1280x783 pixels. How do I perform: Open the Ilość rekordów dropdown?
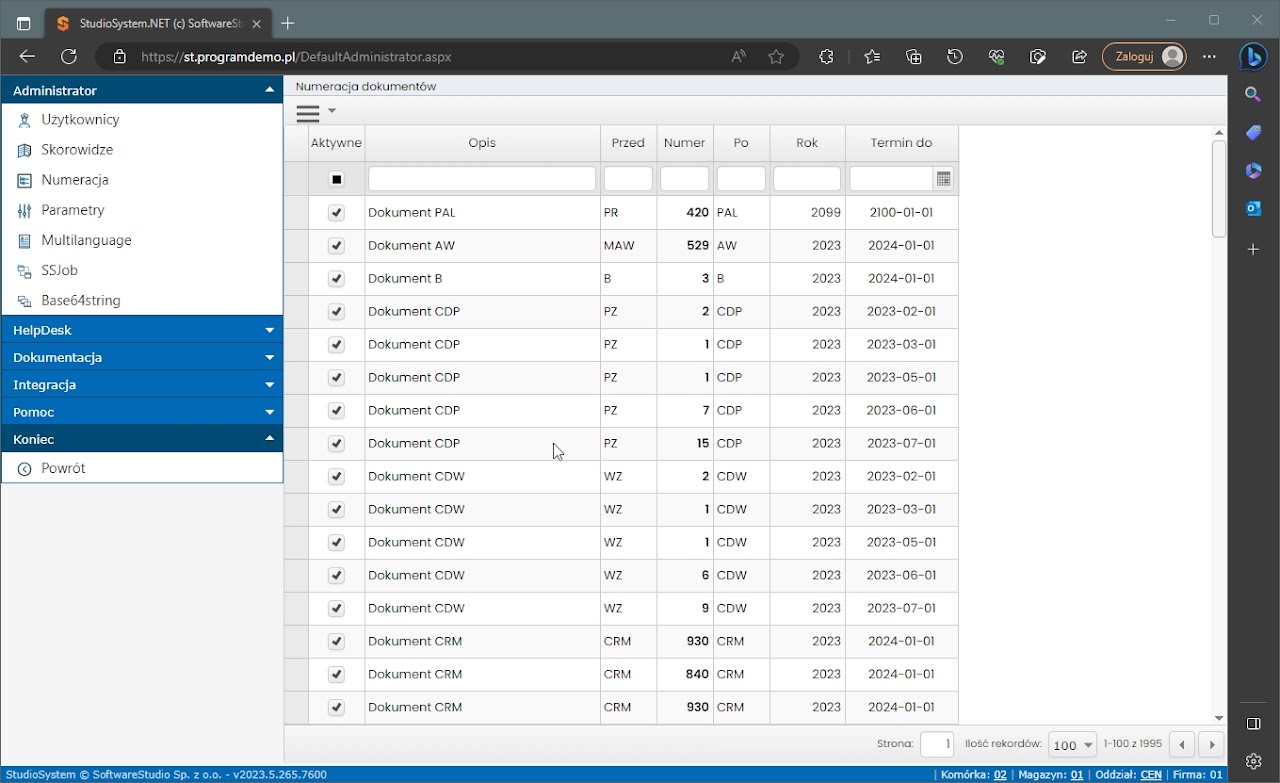click(1072, 745)
